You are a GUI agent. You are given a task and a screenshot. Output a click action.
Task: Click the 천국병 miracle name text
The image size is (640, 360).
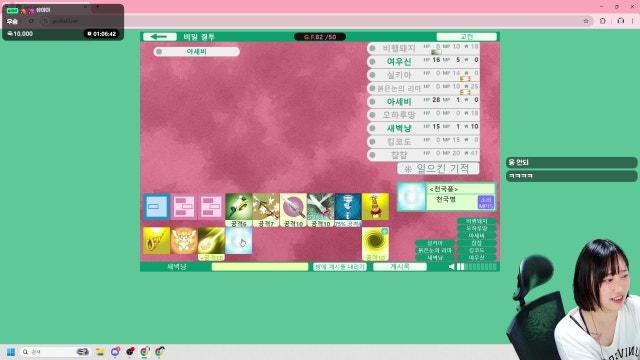(446, 199)
